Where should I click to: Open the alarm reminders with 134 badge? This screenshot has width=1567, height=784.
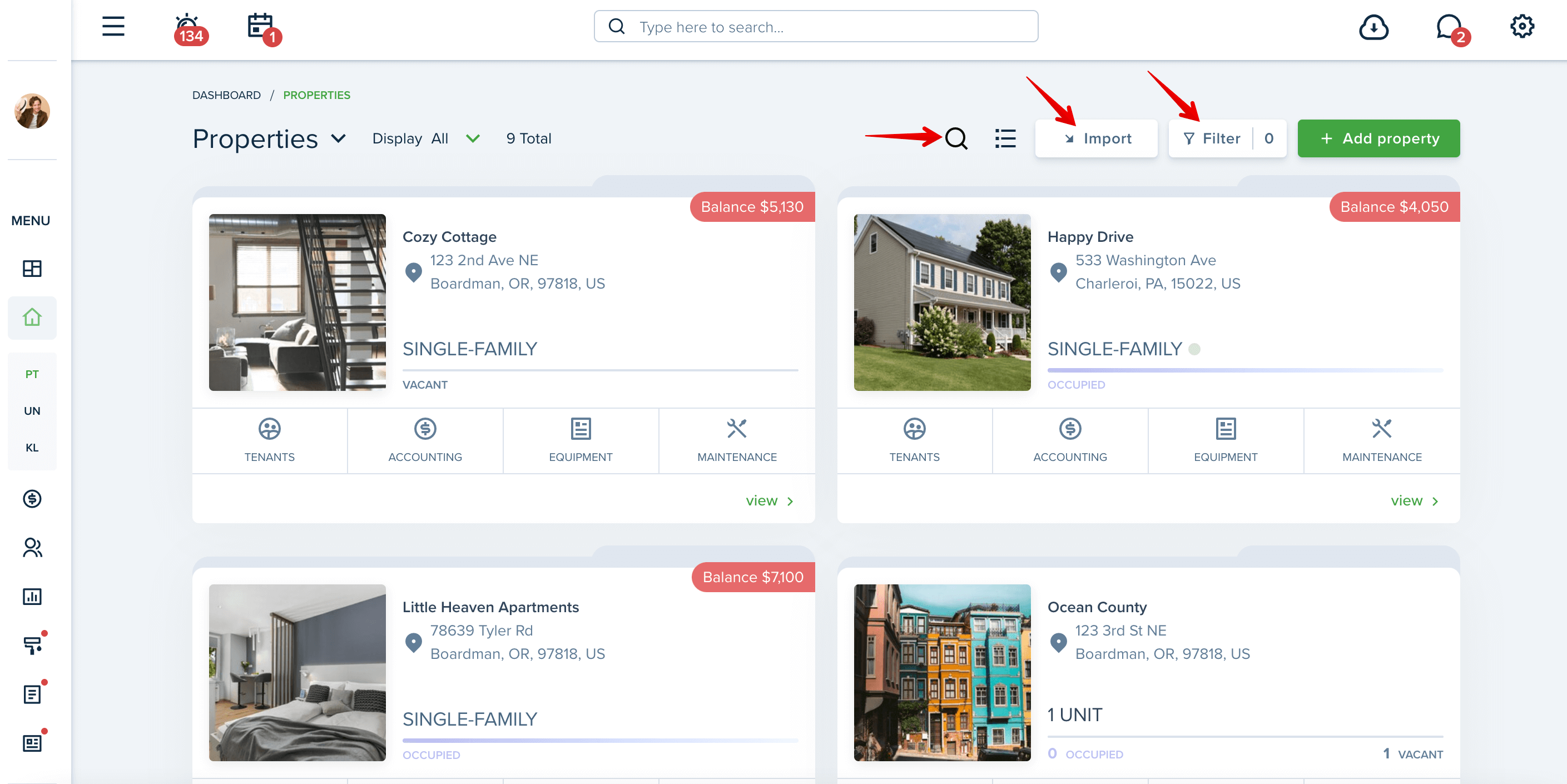[190, 28]
